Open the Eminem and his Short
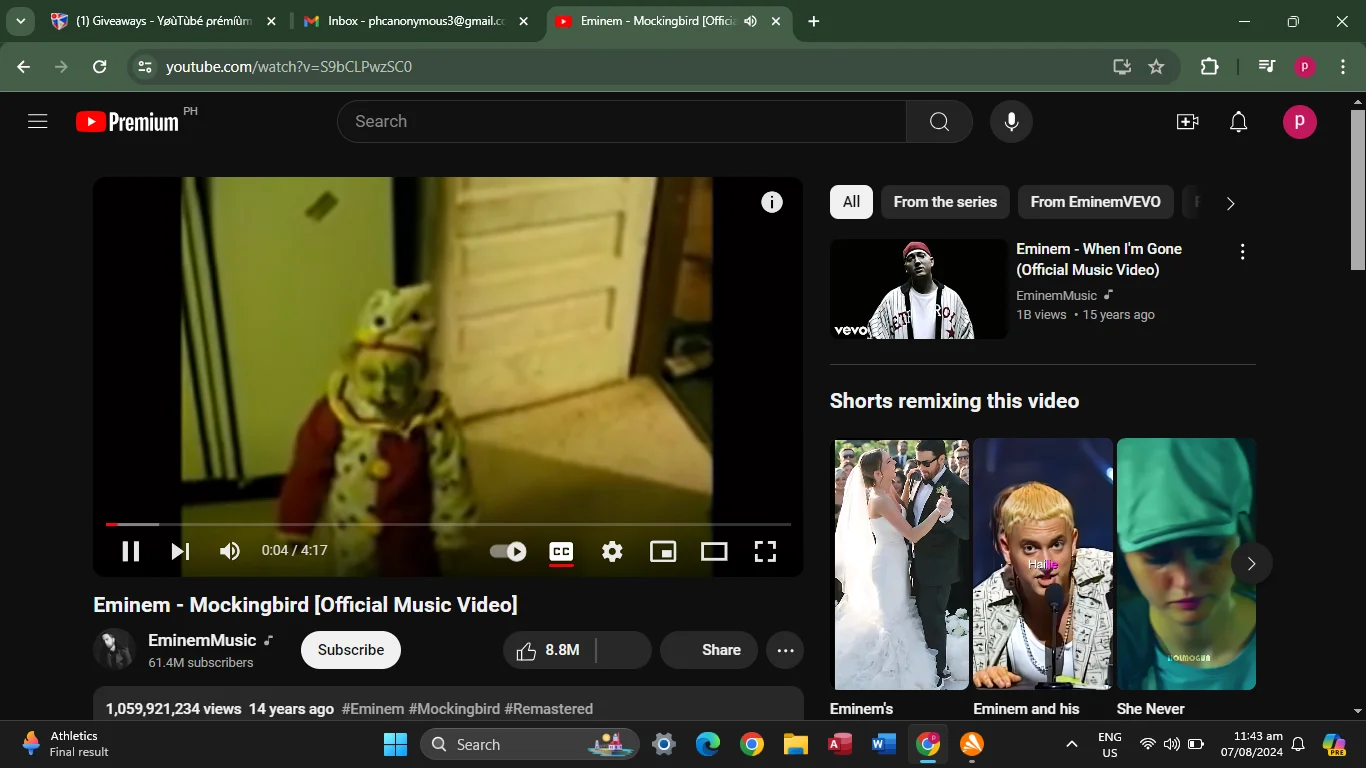 1043,564
